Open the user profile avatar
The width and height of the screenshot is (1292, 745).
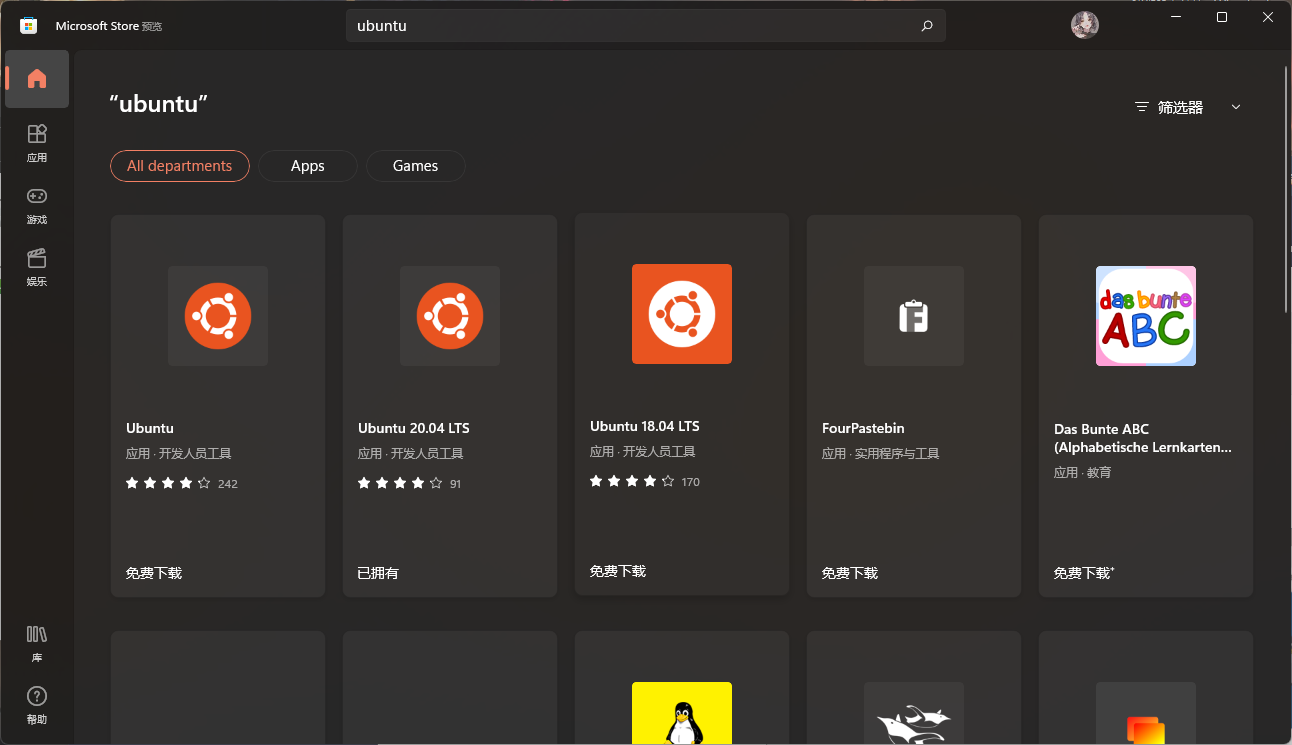(1085, 25)
